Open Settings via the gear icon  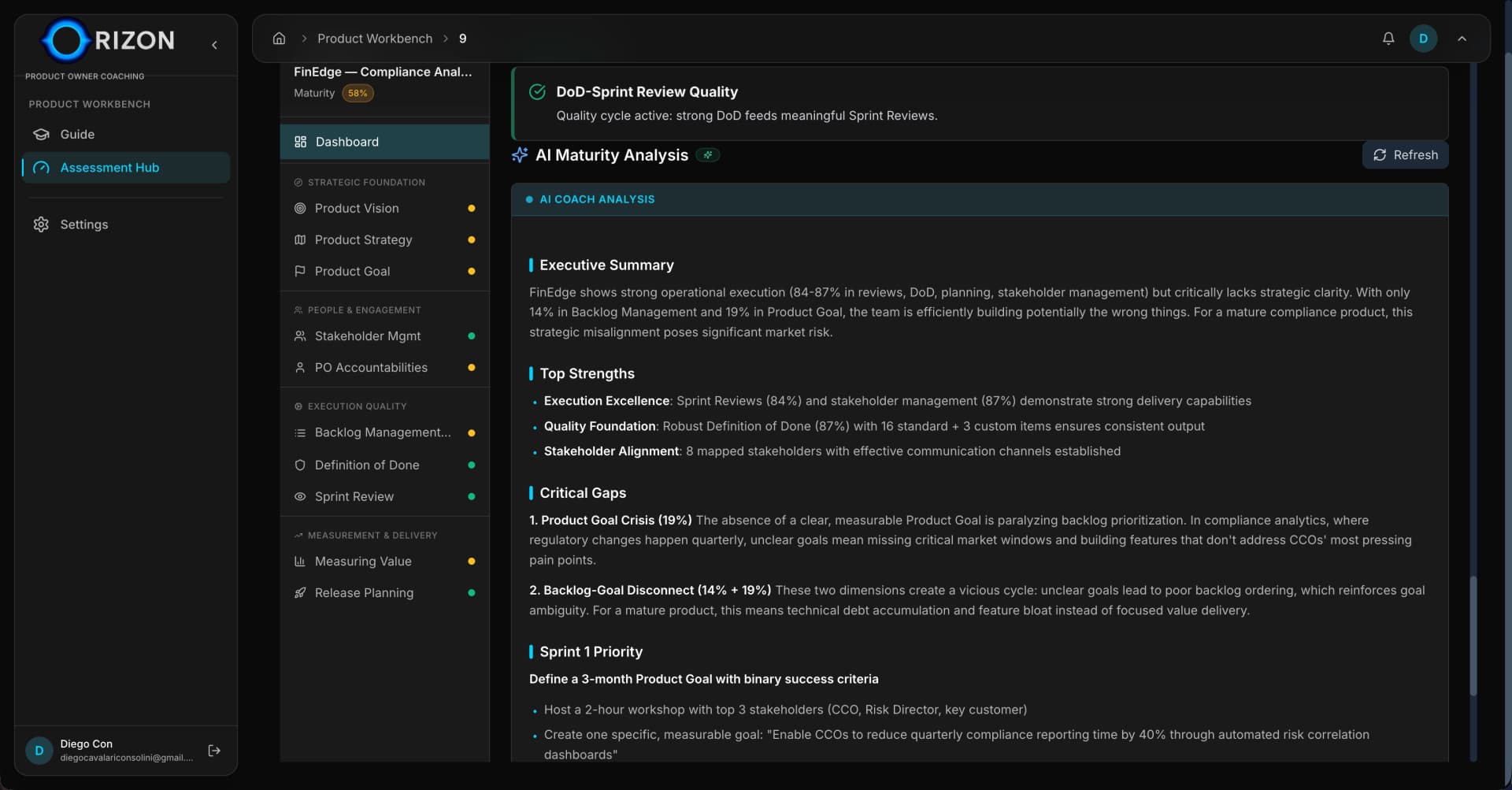tap(40, 224)
